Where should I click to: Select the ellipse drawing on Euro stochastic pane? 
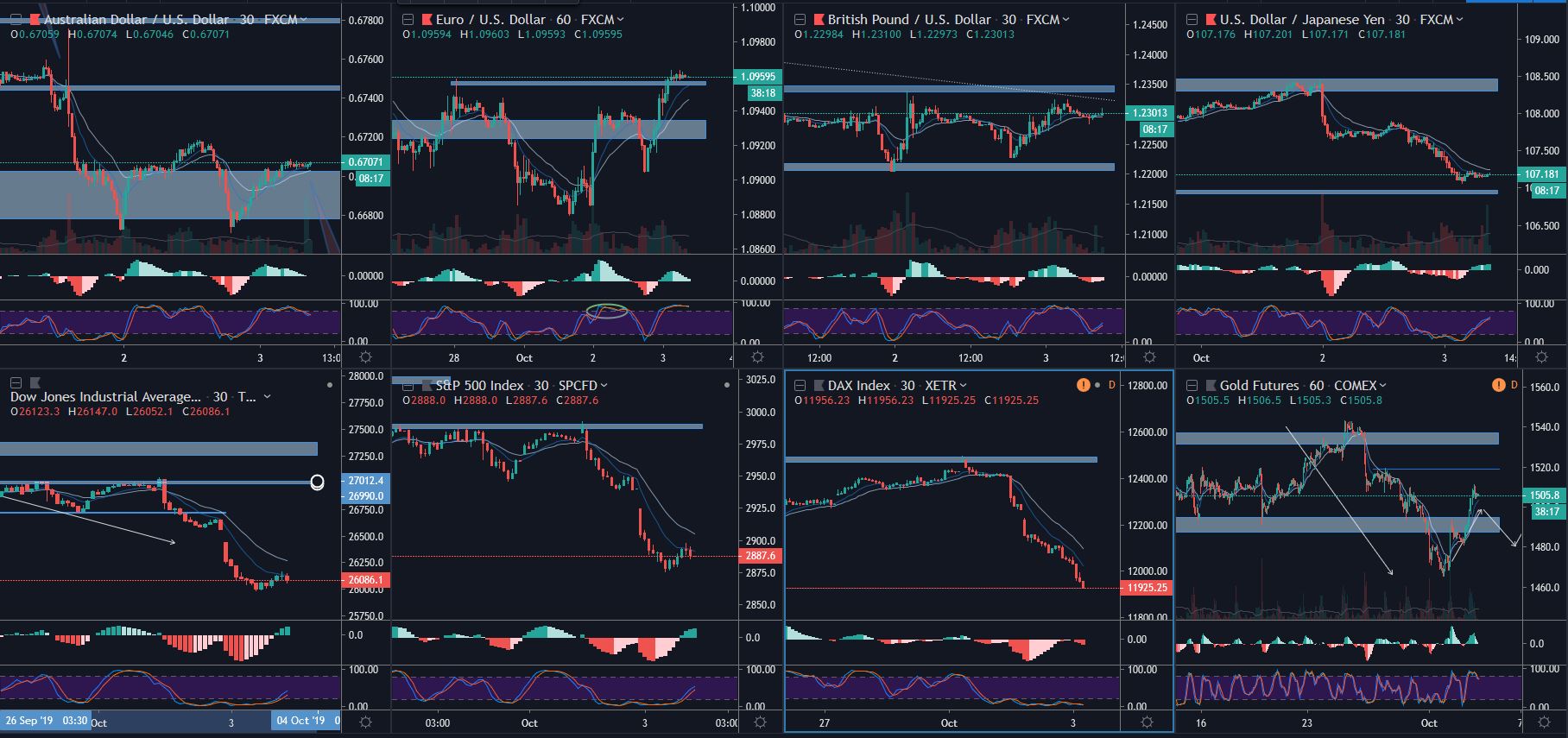(x=607, y=310)
